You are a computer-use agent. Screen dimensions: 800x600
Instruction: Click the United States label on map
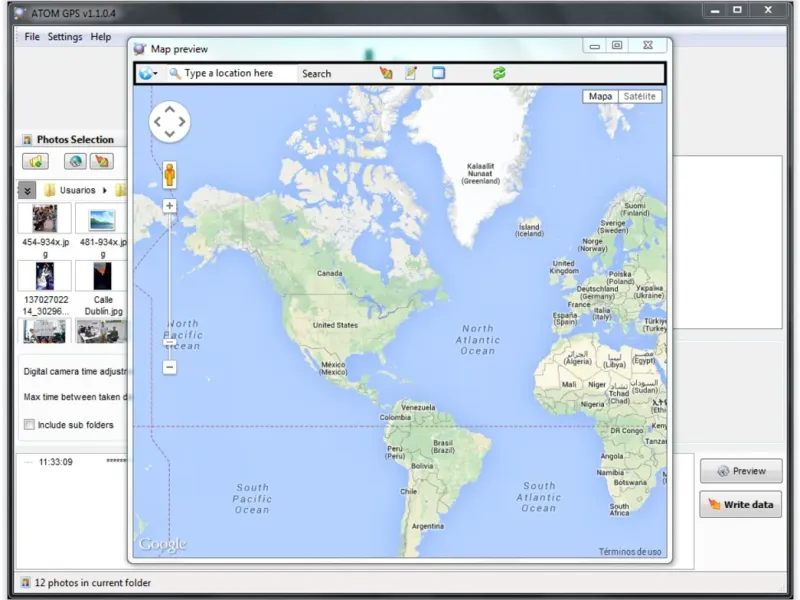pos(335,325)
